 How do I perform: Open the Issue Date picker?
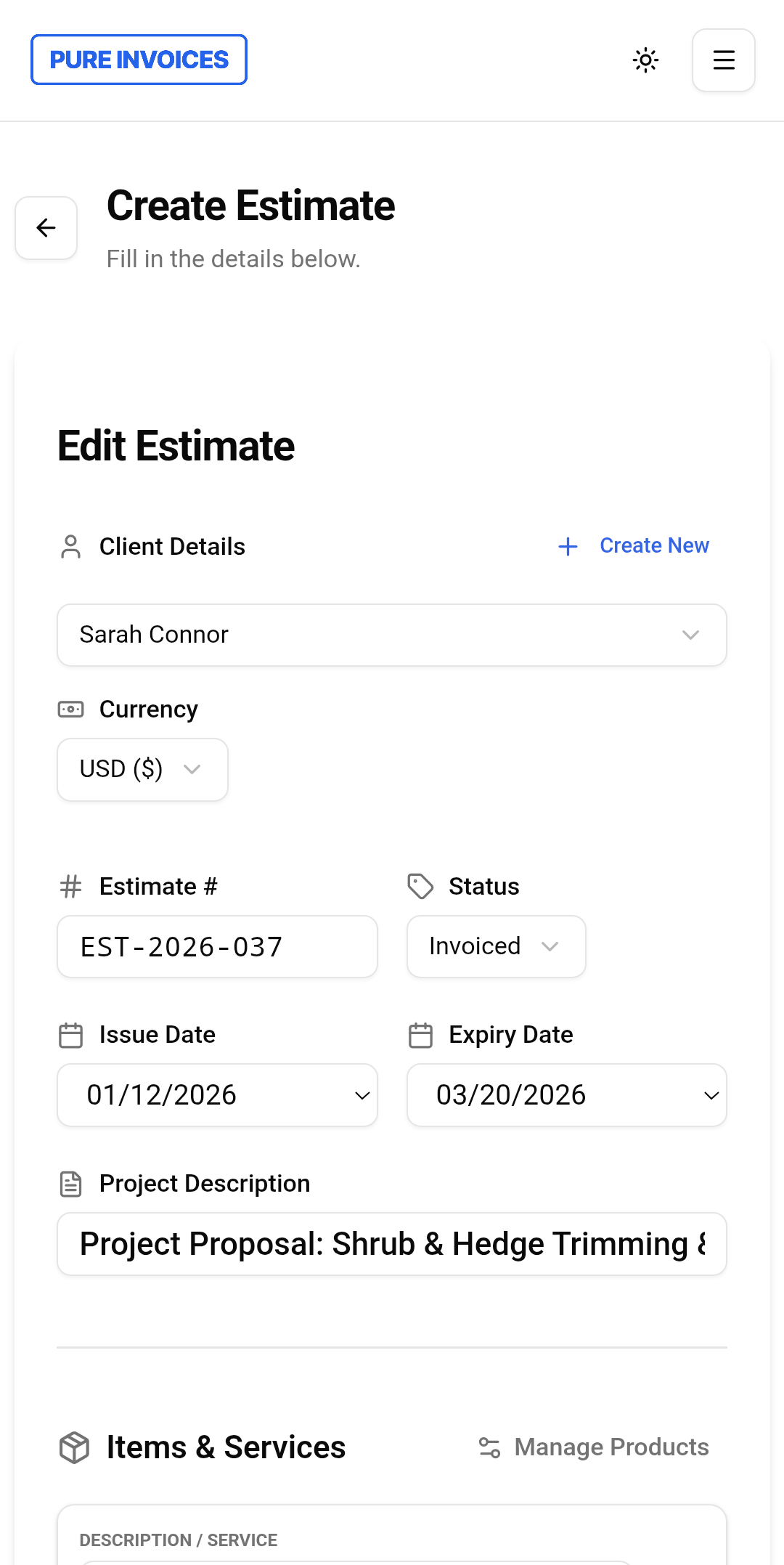point(217,1094)
